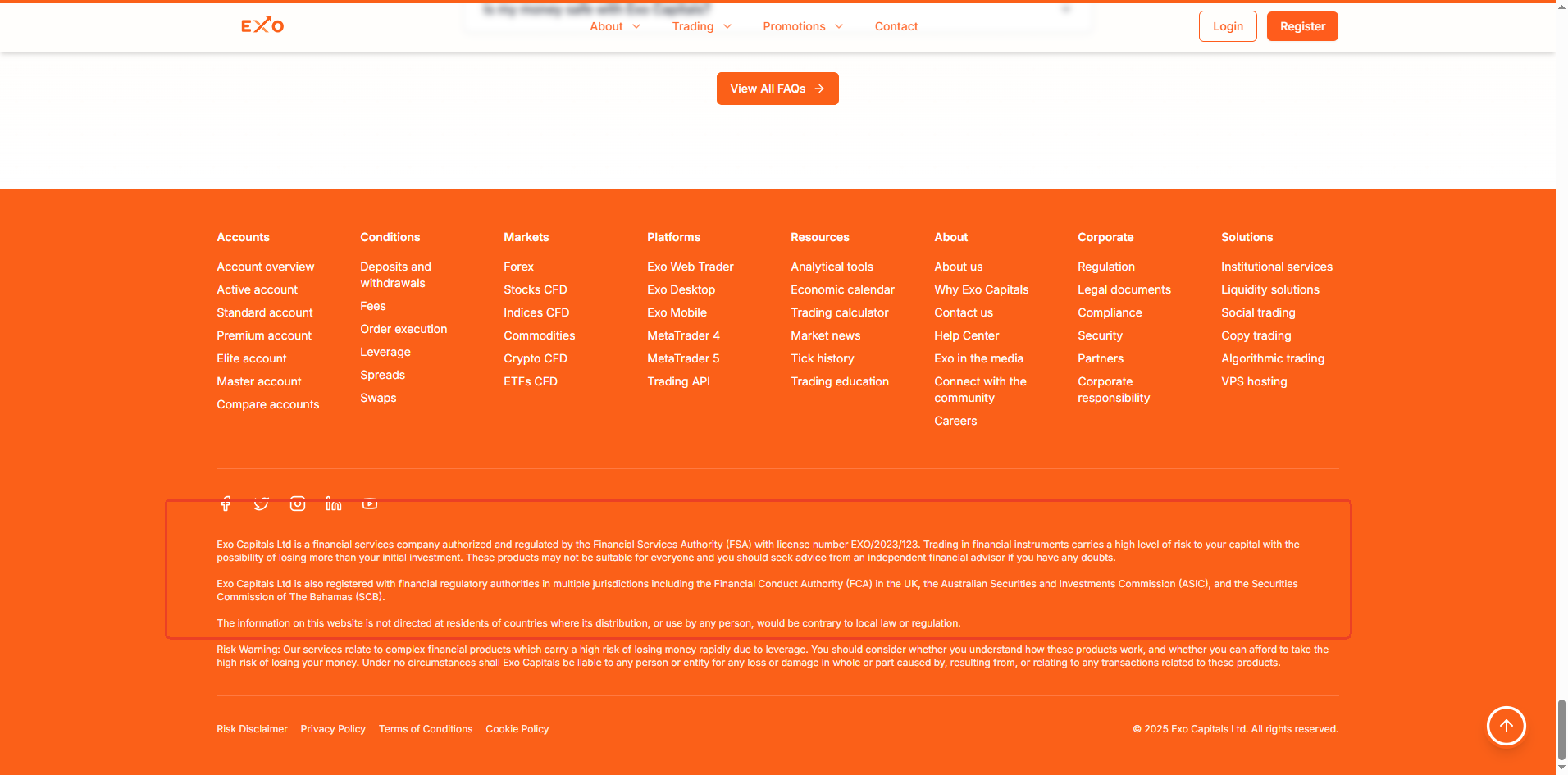Go to Active account link

pyautogui.click(x=258, y=289)
